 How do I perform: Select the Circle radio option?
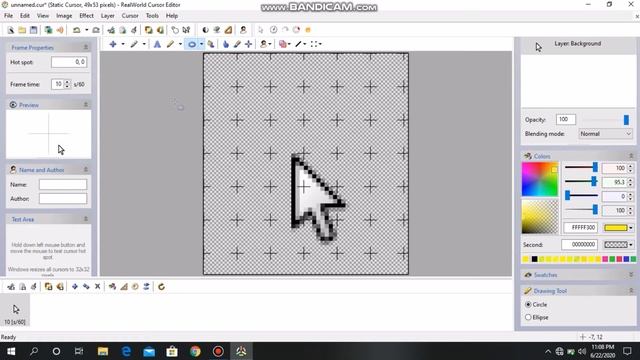(528, 304)
